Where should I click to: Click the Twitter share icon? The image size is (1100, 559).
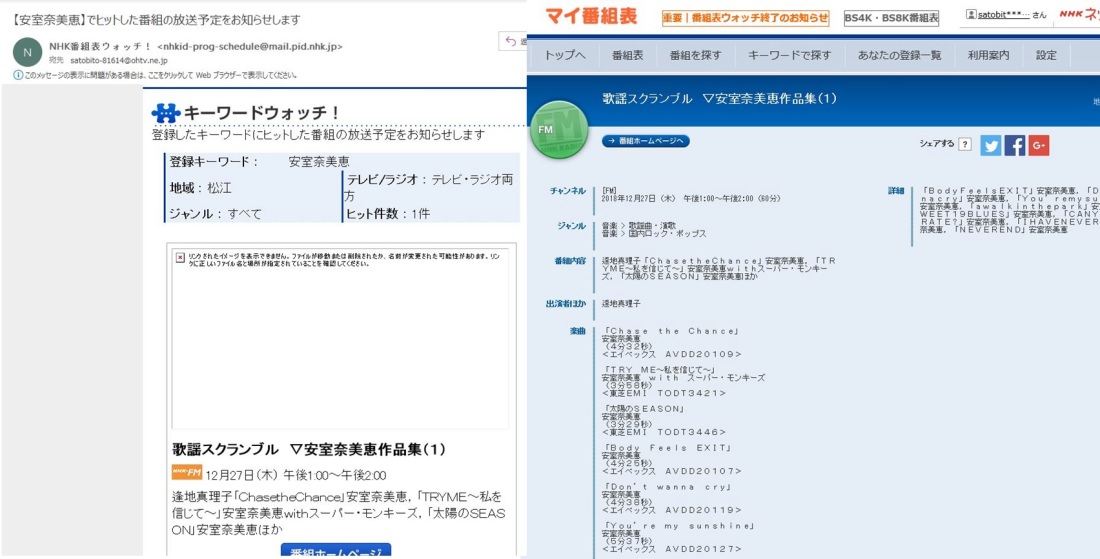coord(991,145)
